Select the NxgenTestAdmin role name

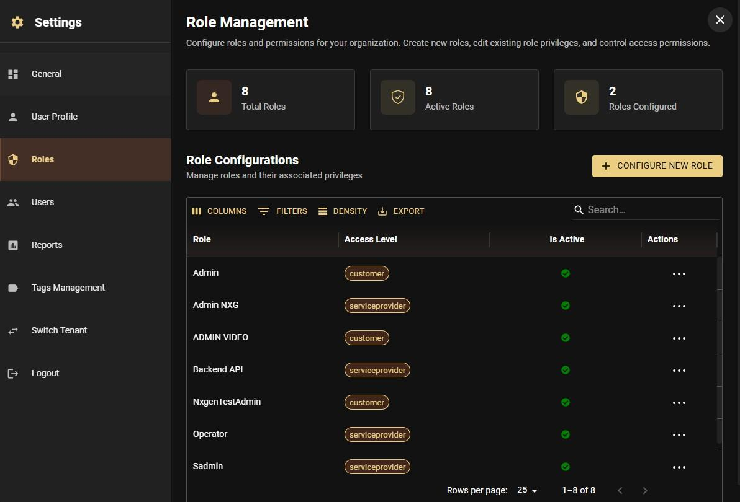coord(227,402)
